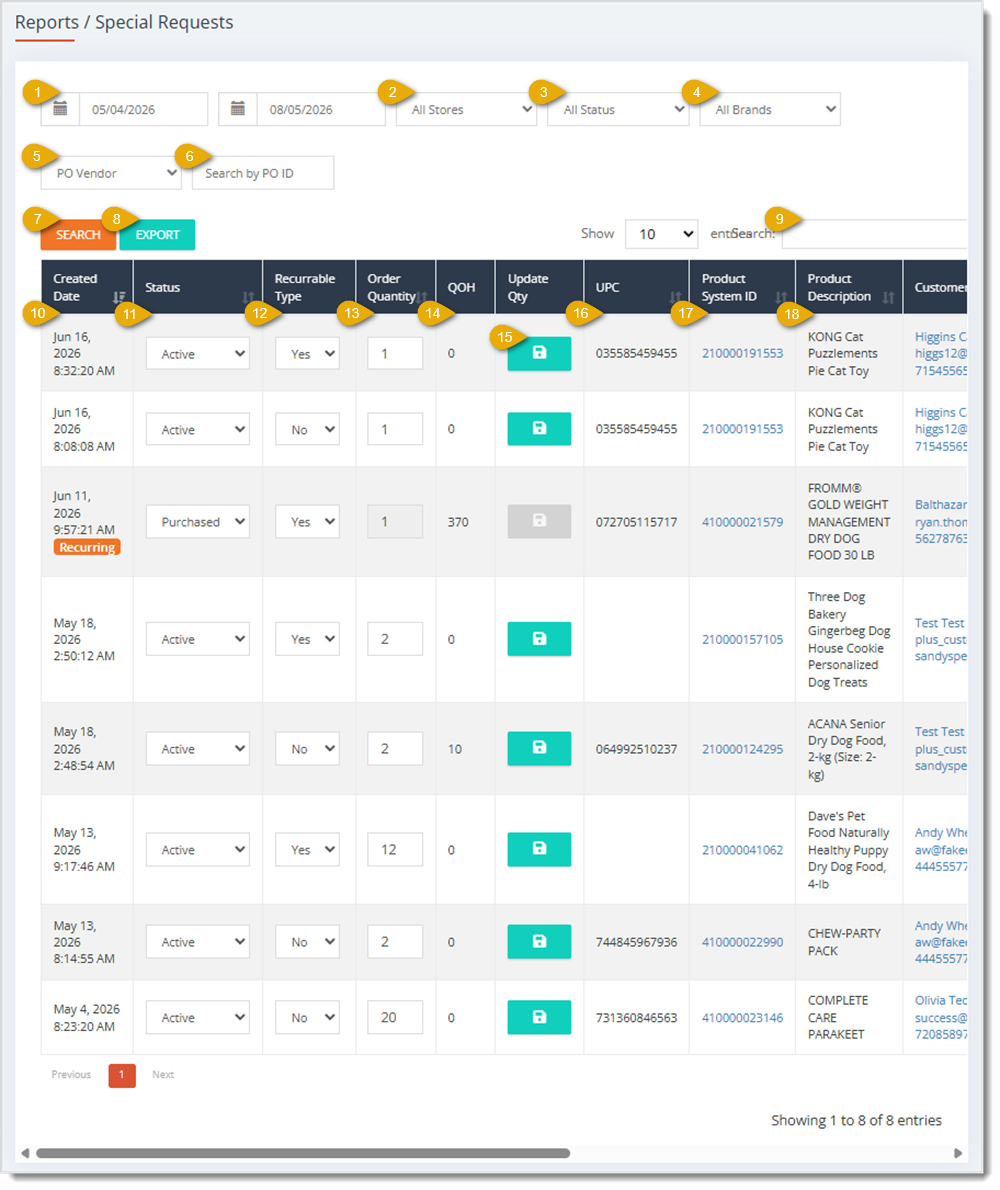The width and height of the screenshot is (1000, 1190).
Task: Go to Next page
Action: tap(163, 1075)
